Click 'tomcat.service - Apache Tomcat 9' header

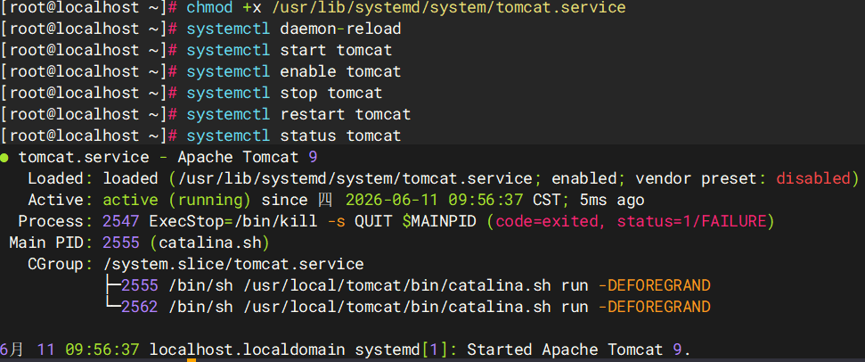click(168, 157)
